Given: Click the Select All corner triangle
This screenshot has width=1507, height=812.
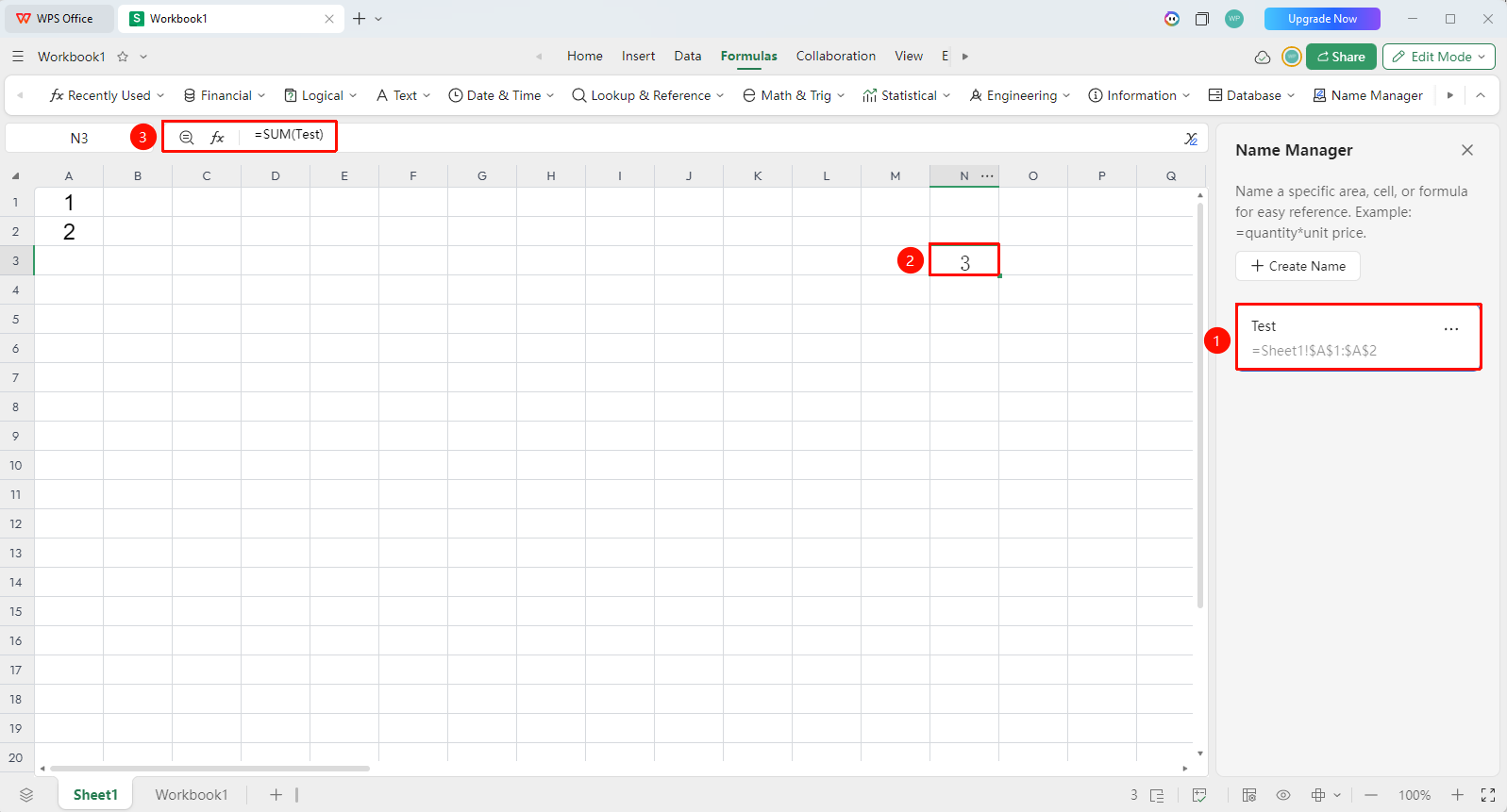Looking at the screenshot, I should (x=15, y=176).
